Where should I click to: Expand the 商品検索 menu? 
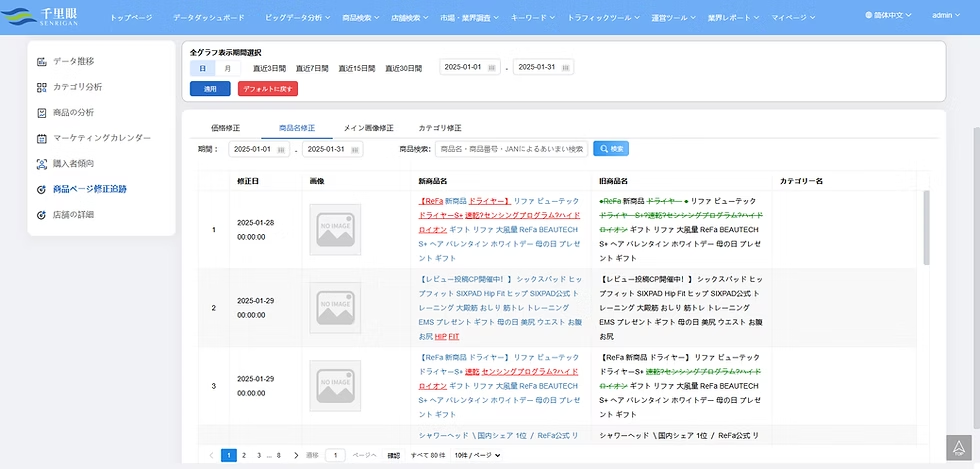[x=361, y=18]
